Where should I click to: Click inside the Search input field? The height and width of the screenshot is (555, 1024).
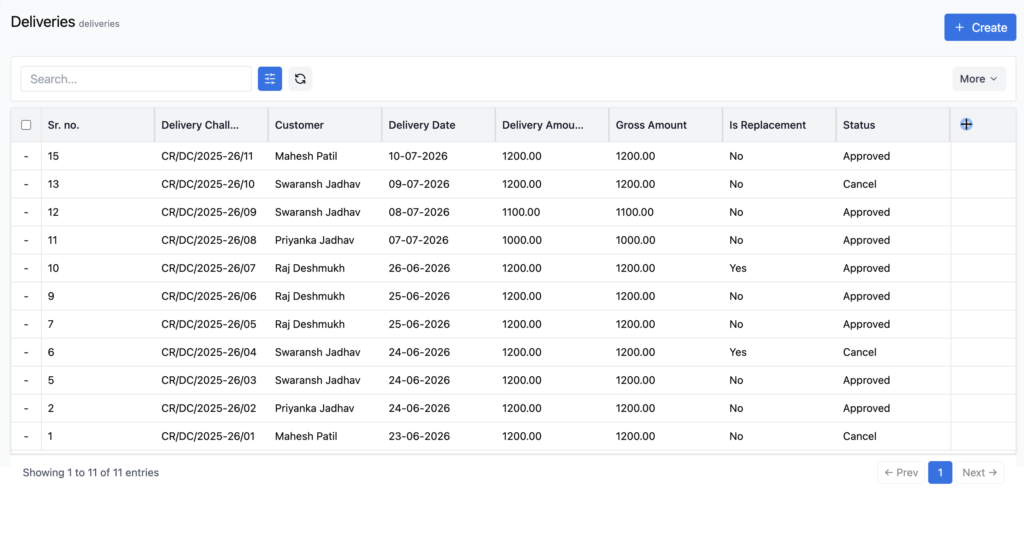(x=136, y=79)
